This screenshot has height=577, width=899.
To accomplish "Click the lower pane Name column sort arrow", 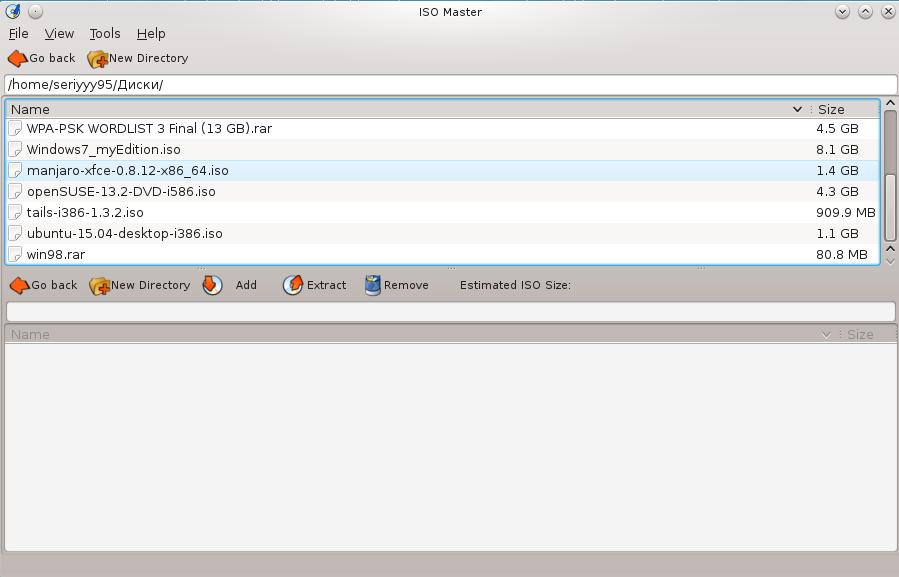I will pyautogui.click(x=826, y=335).
